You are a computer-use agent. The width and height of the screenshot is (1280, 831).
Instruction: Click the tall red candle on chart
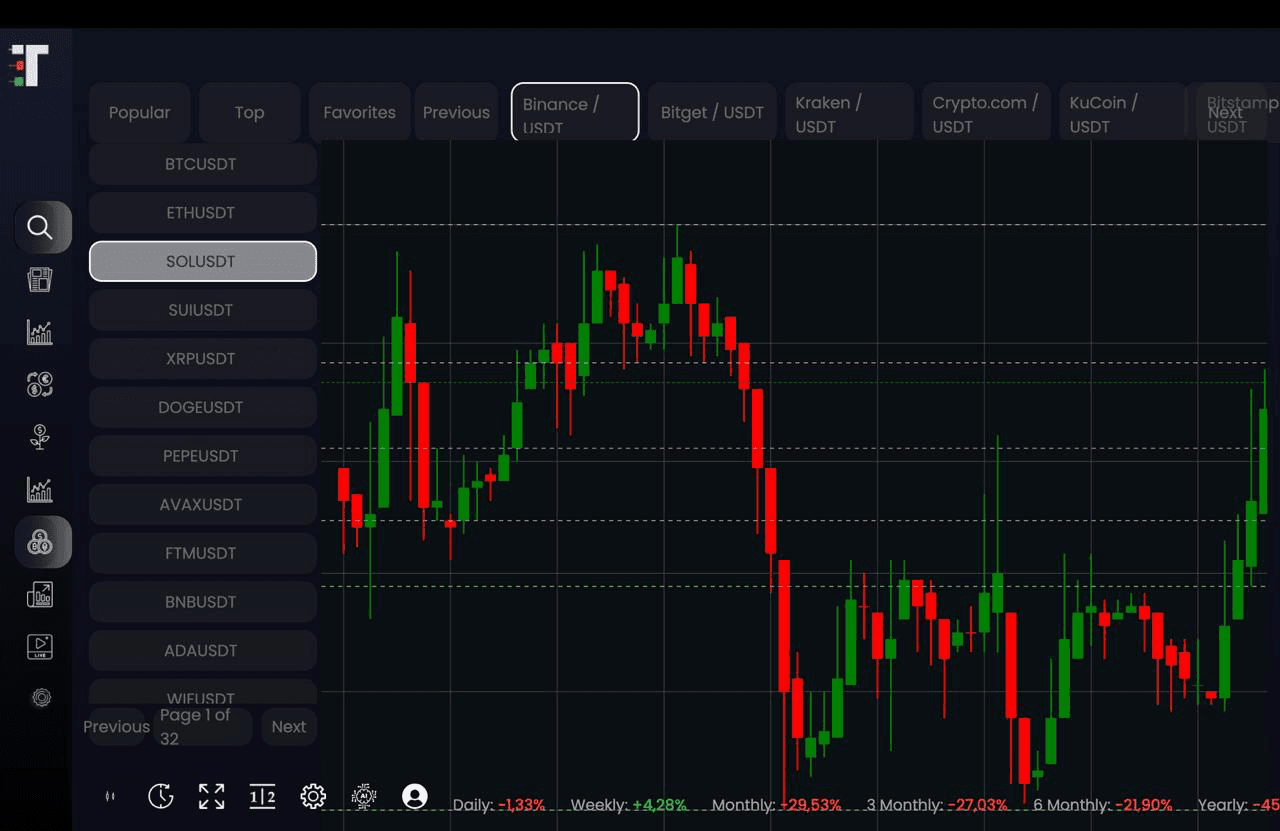tap(784, 625)
